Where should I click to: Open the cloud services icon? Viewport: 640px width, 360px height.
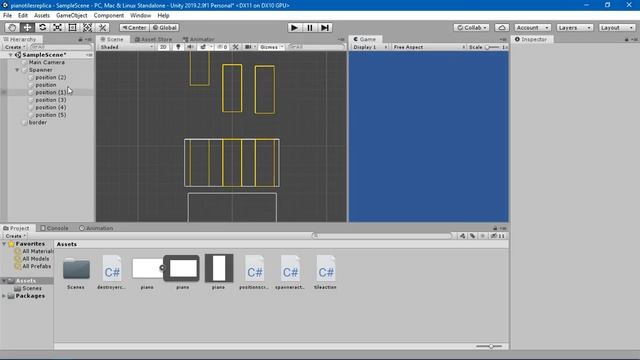pos(502,27)
